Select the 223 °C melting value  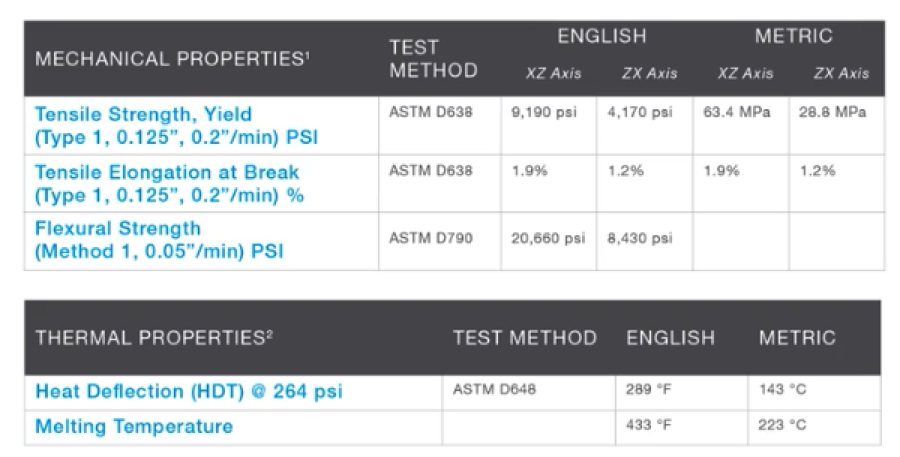[782, 425]
